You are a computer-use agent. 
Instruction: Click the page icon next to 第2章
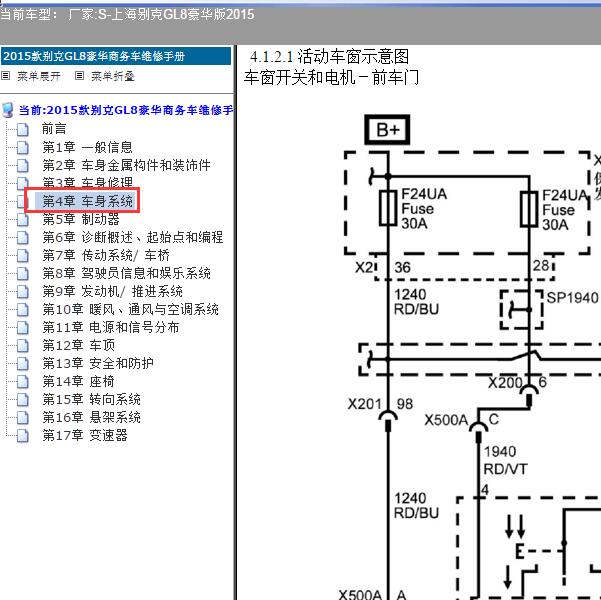pyautogui.click(x=23, y=166)
